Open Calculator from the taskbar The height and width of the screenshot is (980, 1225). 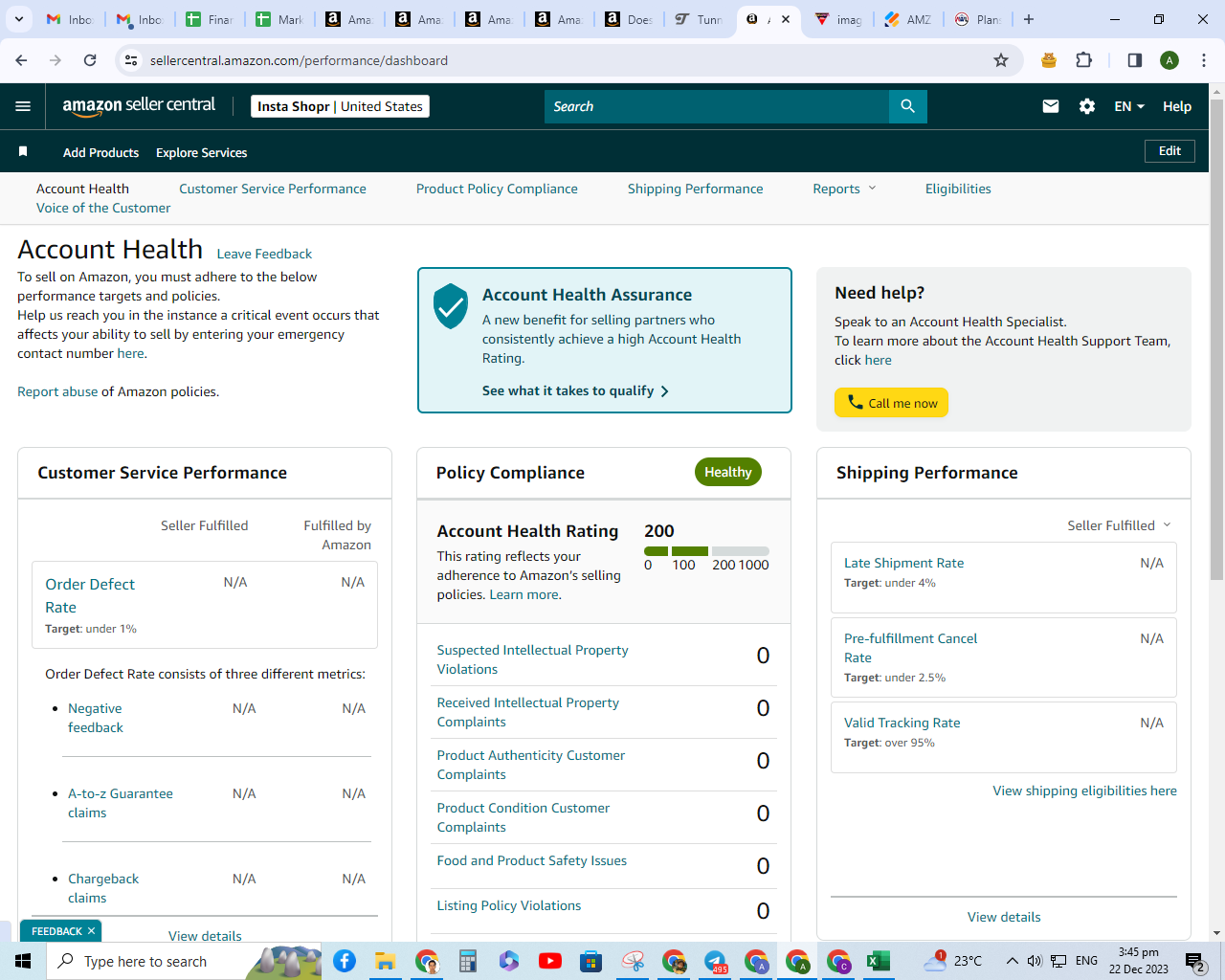pos(468,961)
